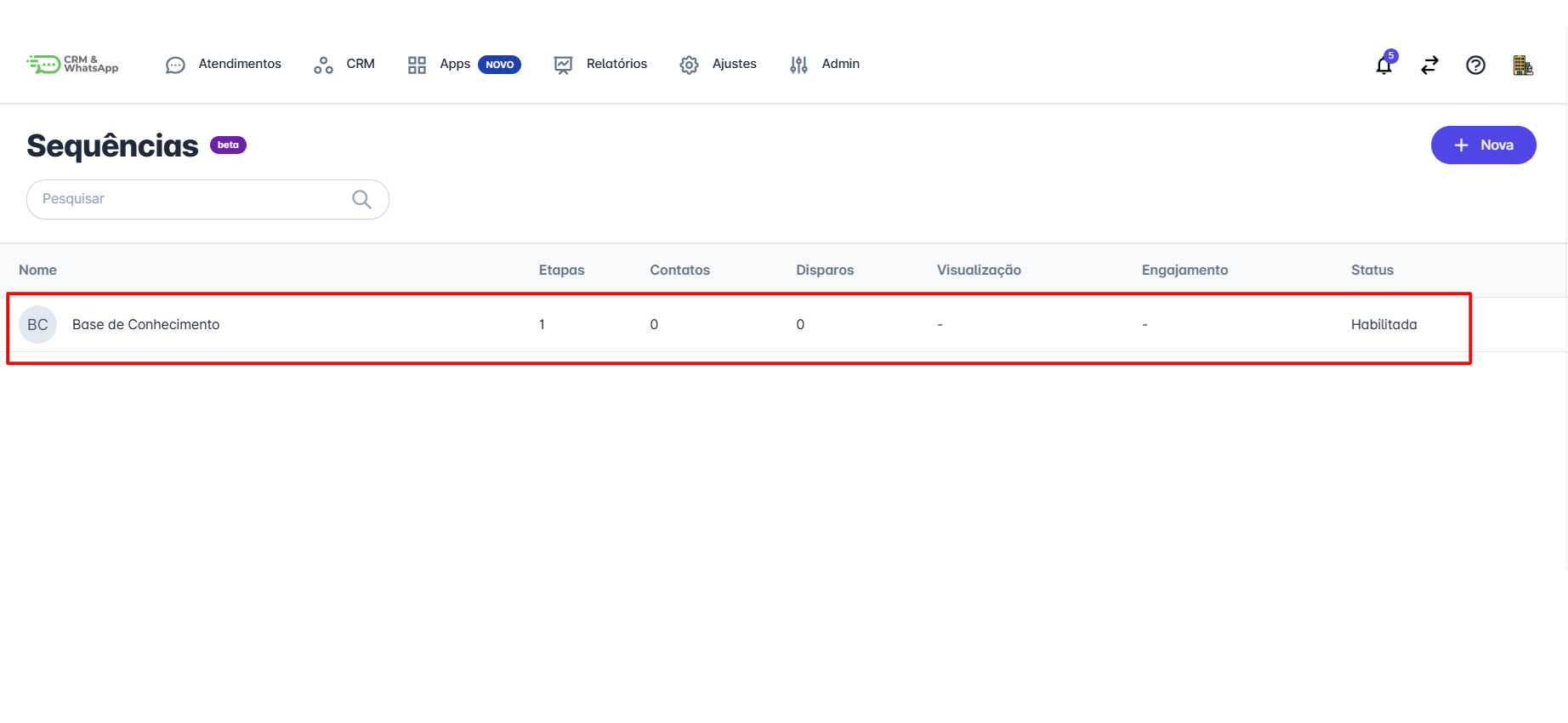1568x723 pixels.
Task: Click the CRM & WhatsApp logo
Action: (x=72, y=65)
